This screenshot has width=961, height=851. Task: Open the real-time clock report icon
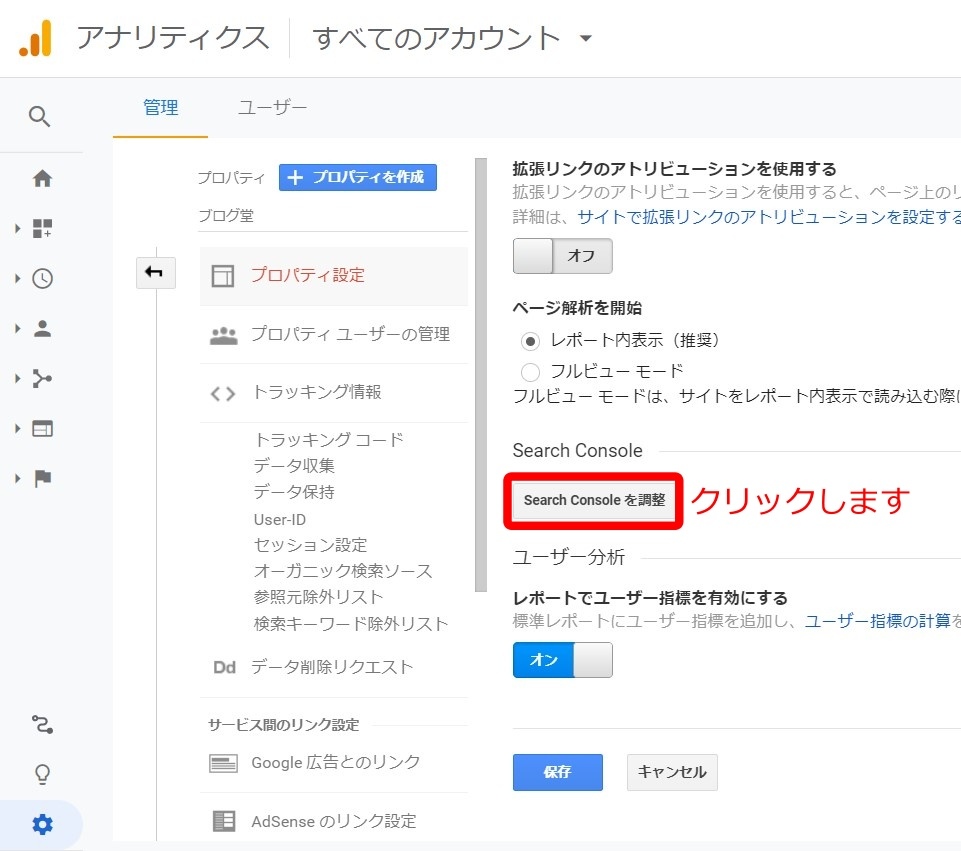pyautogui.click(x=41, y=278)
